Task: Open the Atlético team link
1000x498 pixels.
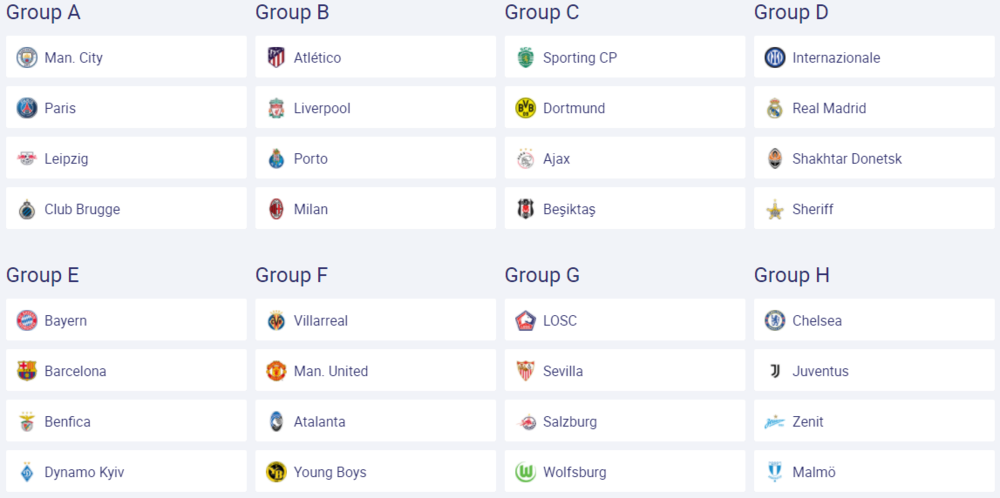Action: 317,58
